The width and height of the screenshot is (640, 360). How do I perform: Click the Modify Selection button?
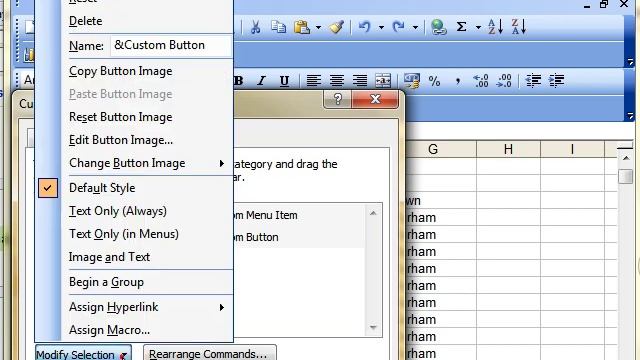83,353
